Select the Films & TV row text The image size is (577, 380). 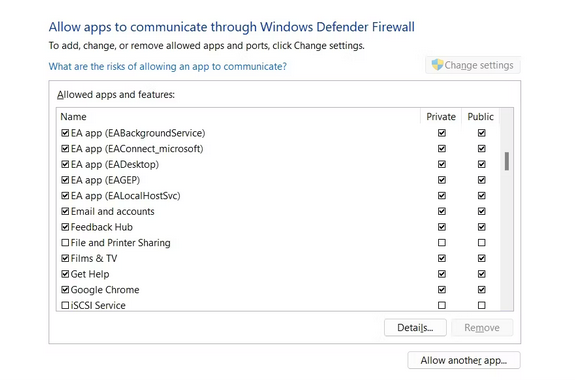94,258
